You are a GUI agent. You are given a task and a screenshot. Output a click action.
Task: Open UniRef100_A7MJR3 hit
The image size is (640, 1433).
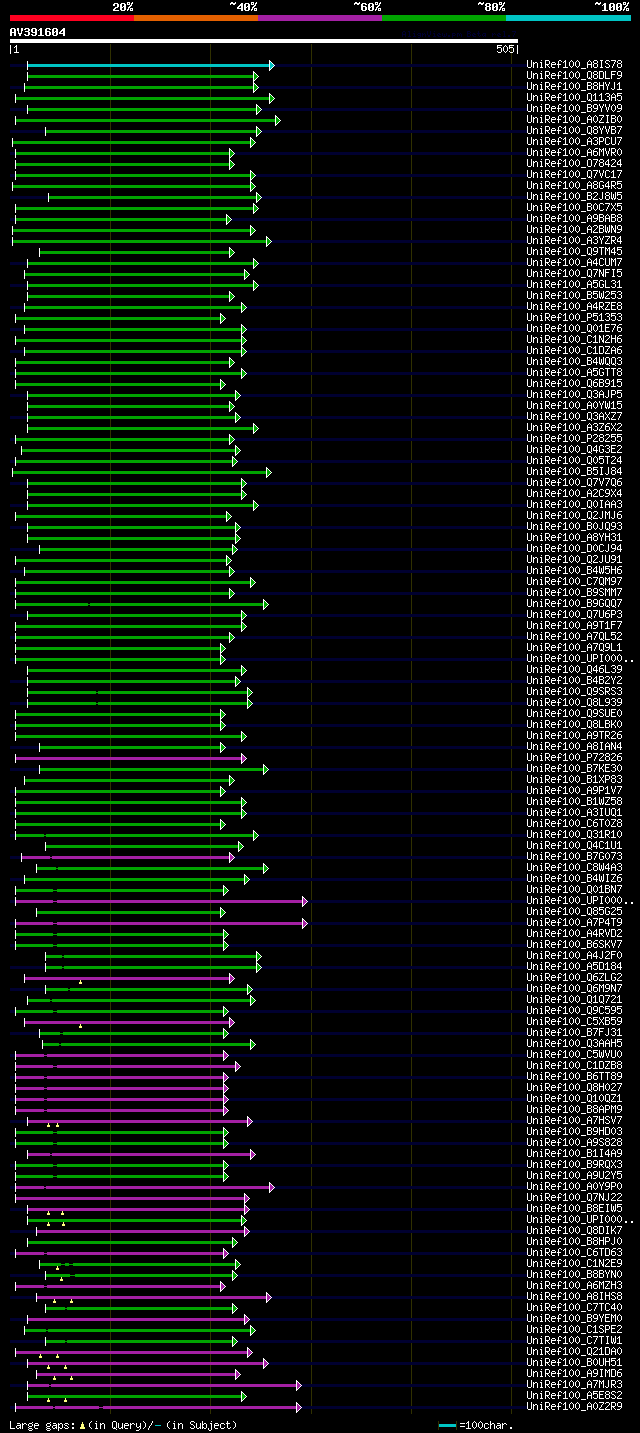(574, 1385)
